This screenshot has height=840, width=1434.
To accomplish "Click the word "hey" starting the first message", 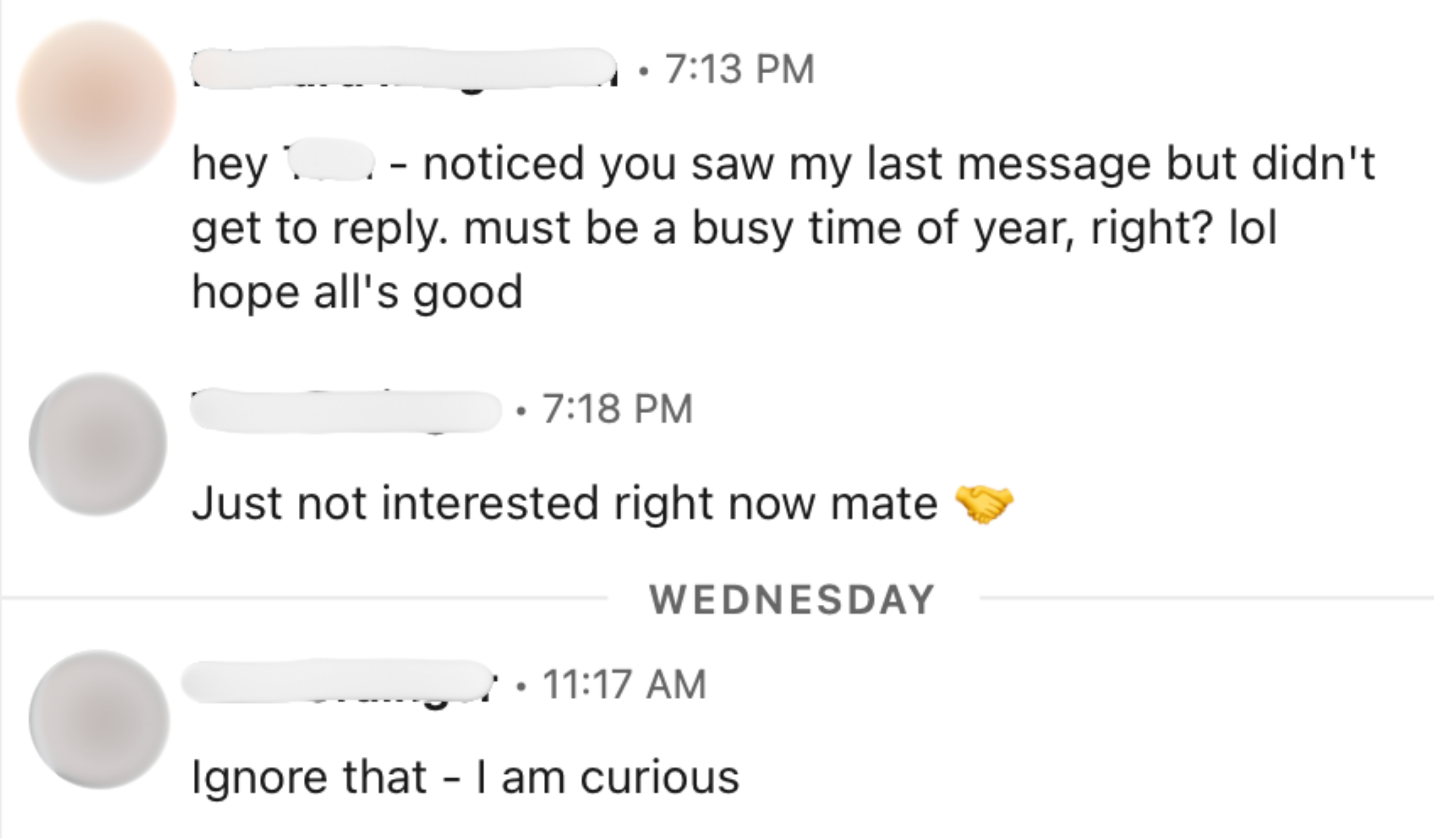I will [229, 164].
